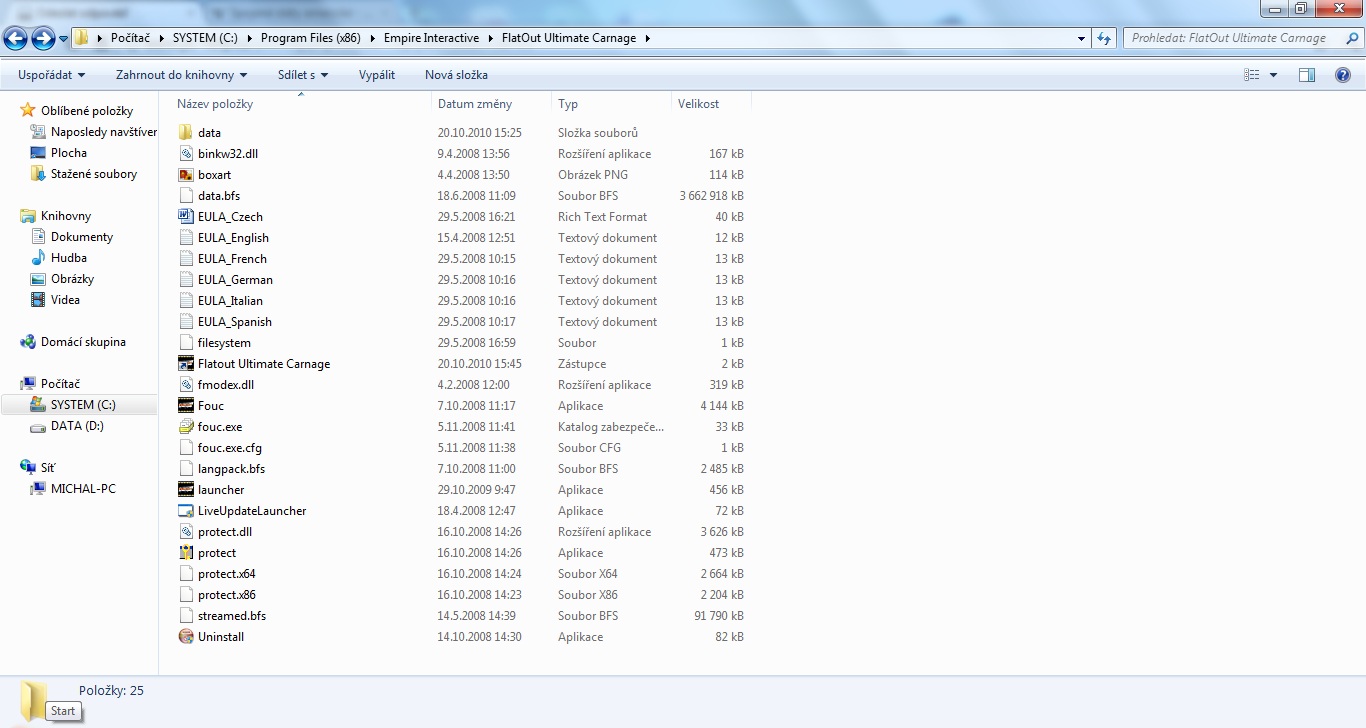This screenshot has width=1366, height=728.
Task: Select Počítač in the address path
Action: 130,38
